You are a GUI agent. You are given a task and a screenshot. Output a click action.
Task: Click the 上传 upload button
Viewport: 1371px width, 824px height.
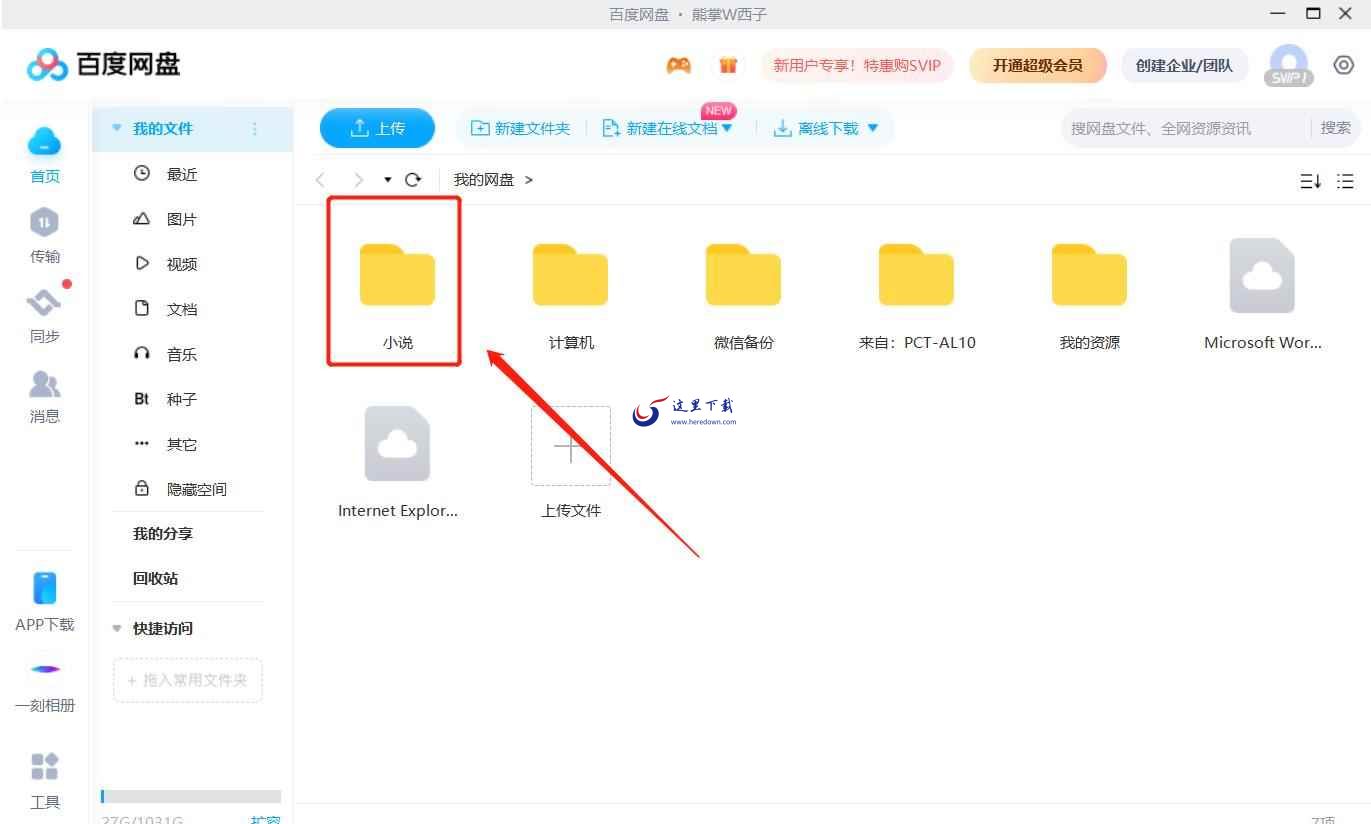coord(377,128)
